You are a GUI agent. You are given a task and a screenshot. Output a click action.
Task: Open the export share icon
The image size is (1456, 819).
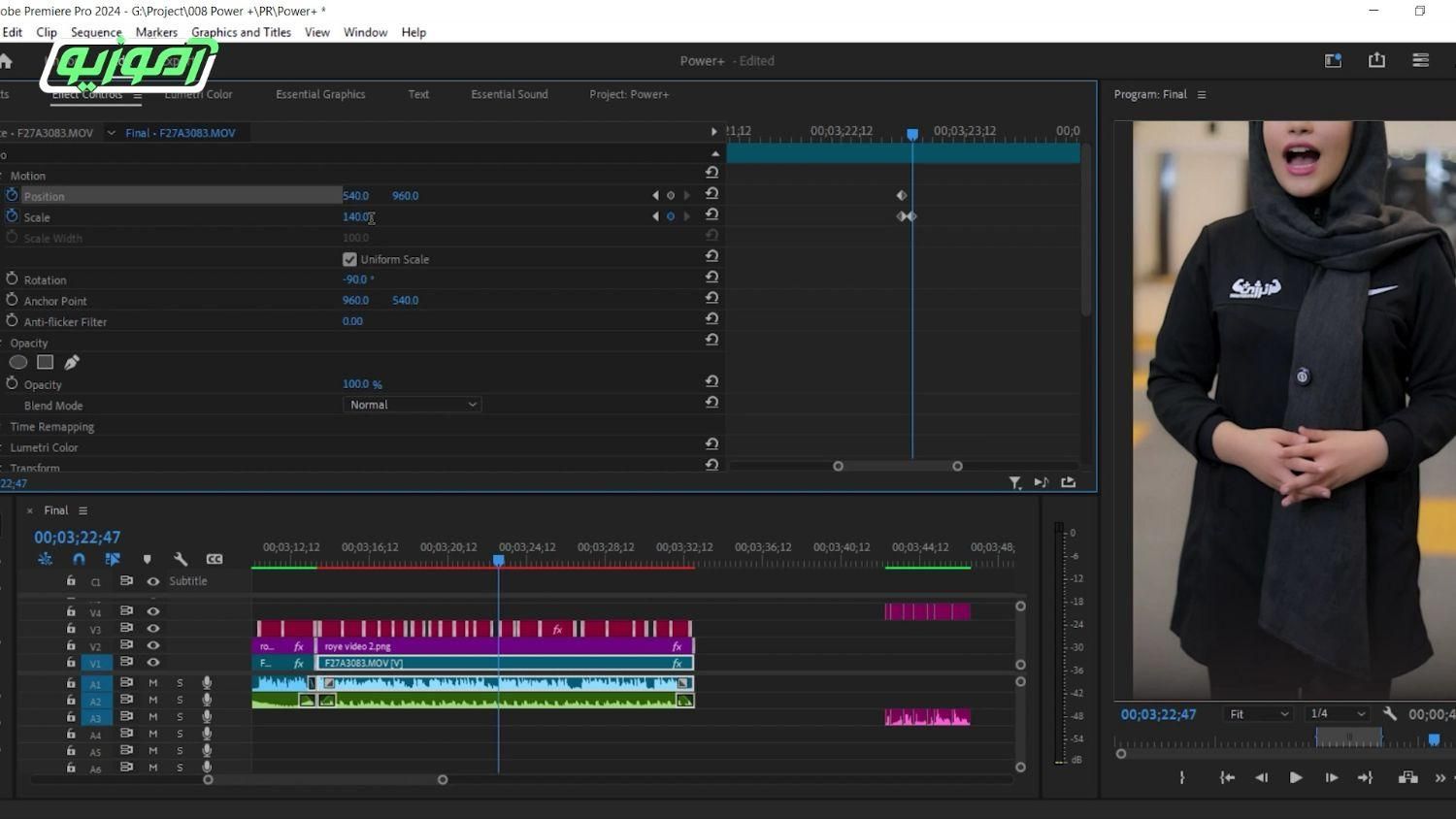click(1376, 60)
